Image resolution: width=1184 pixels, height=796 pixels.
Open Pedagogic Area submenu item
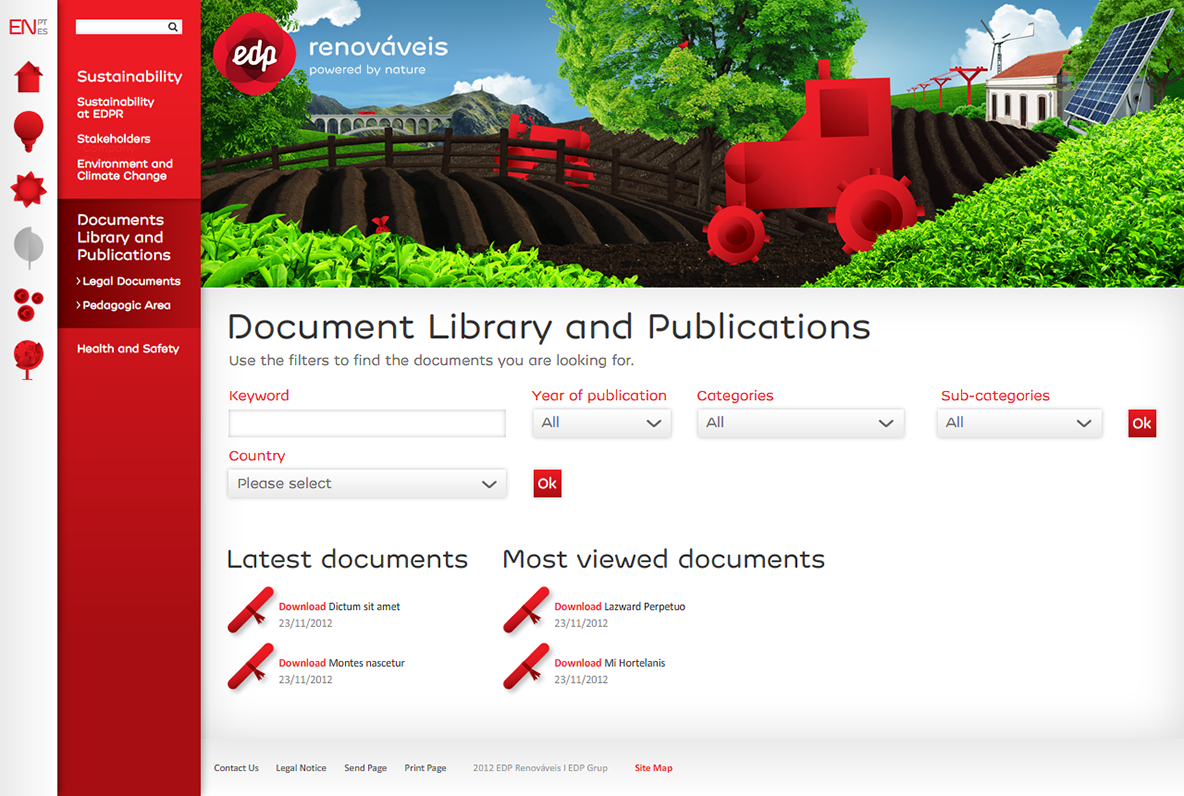123,305
